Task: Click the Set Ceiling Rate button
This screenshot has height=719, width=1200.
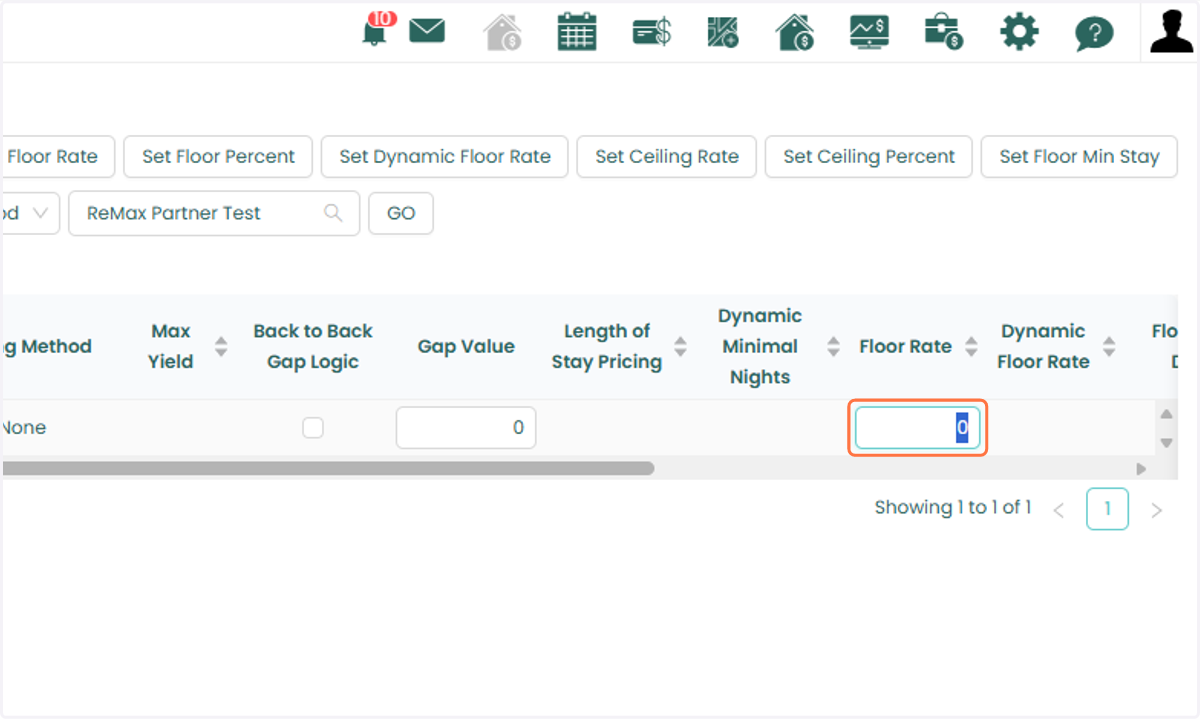Action: pos(667,157)
